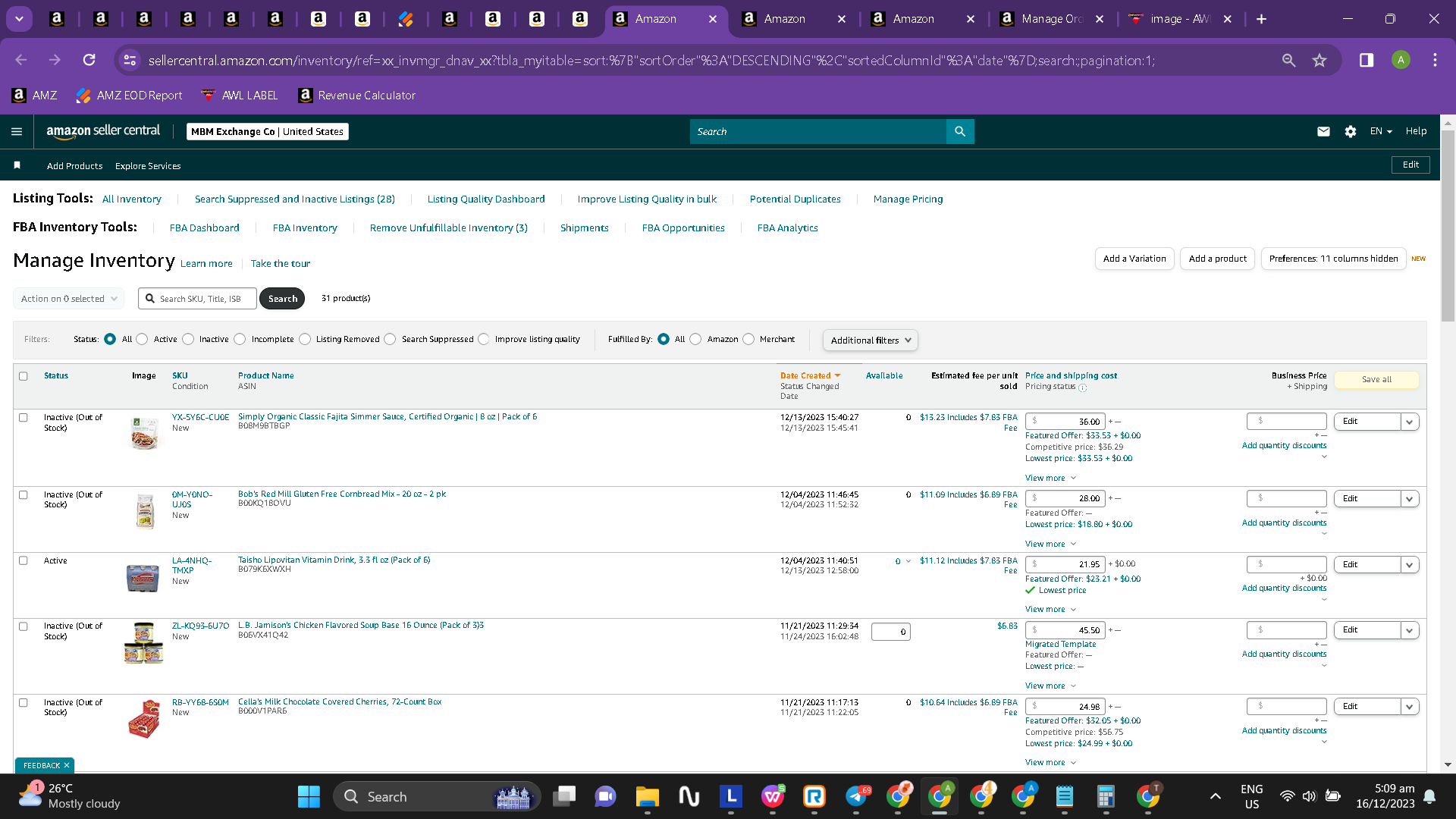The height and width of the screenshot is (819, 1456).
Task: Open AMZ EOD Report bookmark
Action: [x=130, y=95]
